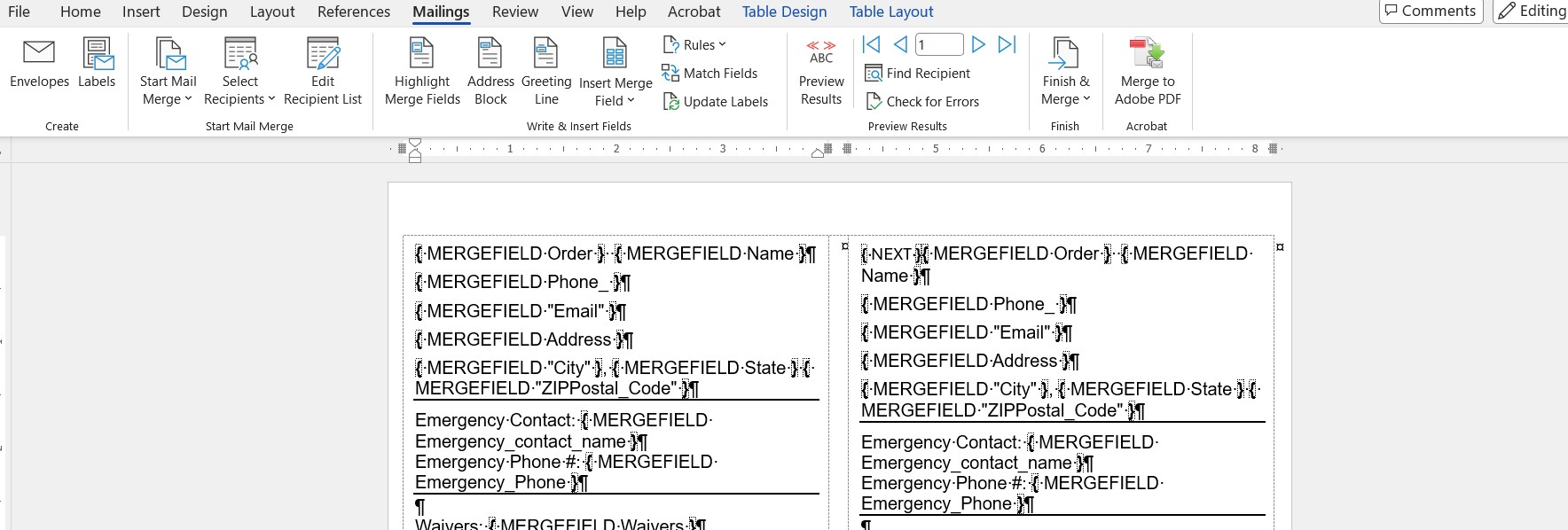This screenshot has height=530, width=1568.
Task: Open the Table Design tab
Action: click(x=784, y=12)
